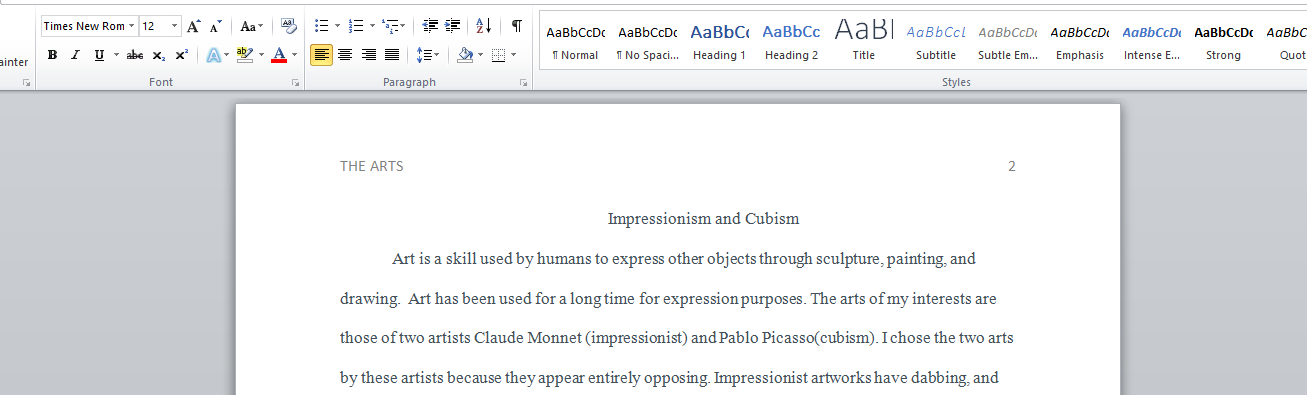The height and width of the screenshot is (395, 1307).
Task: Apply Text Effects glowing A icon
Action: point(214,55)
